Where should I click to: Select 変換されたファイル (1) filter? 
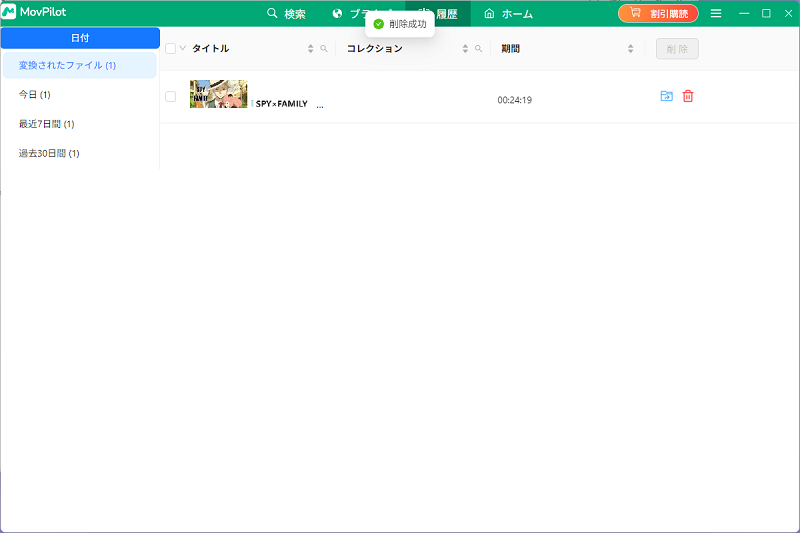[80, 65]
